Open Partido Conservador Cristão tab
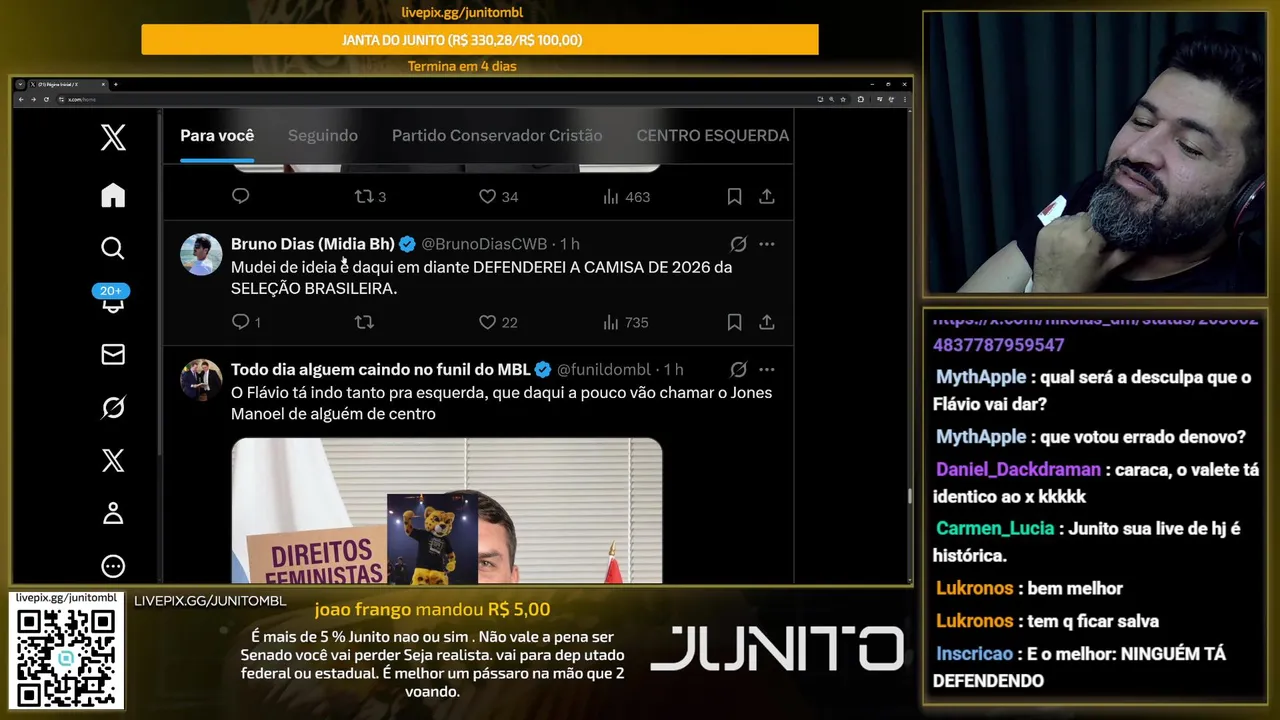1280x720 pixels. [497, 135]
